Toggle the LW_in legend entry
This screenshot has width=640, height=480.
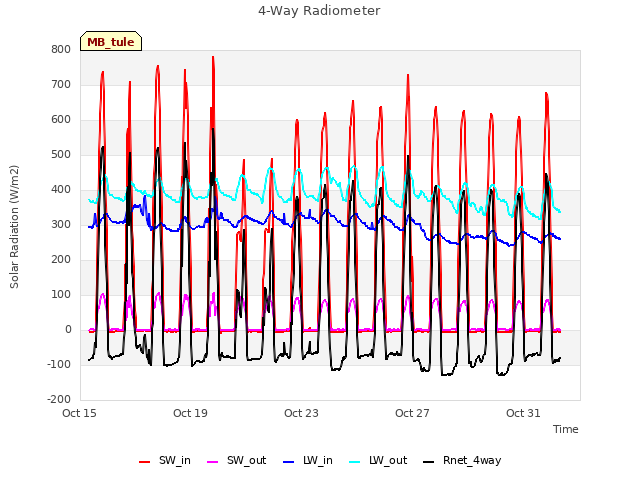[308, 461]
